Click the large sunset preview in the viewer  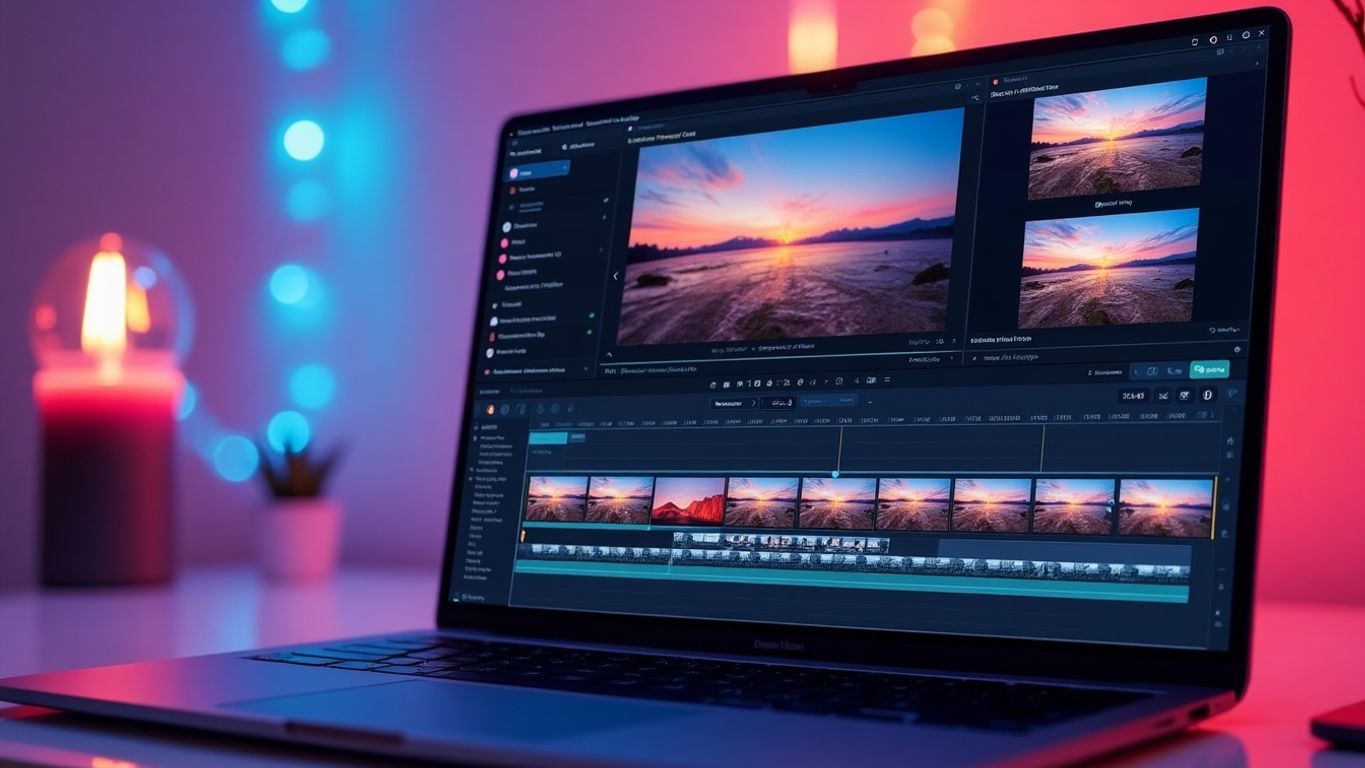(790, 228)
